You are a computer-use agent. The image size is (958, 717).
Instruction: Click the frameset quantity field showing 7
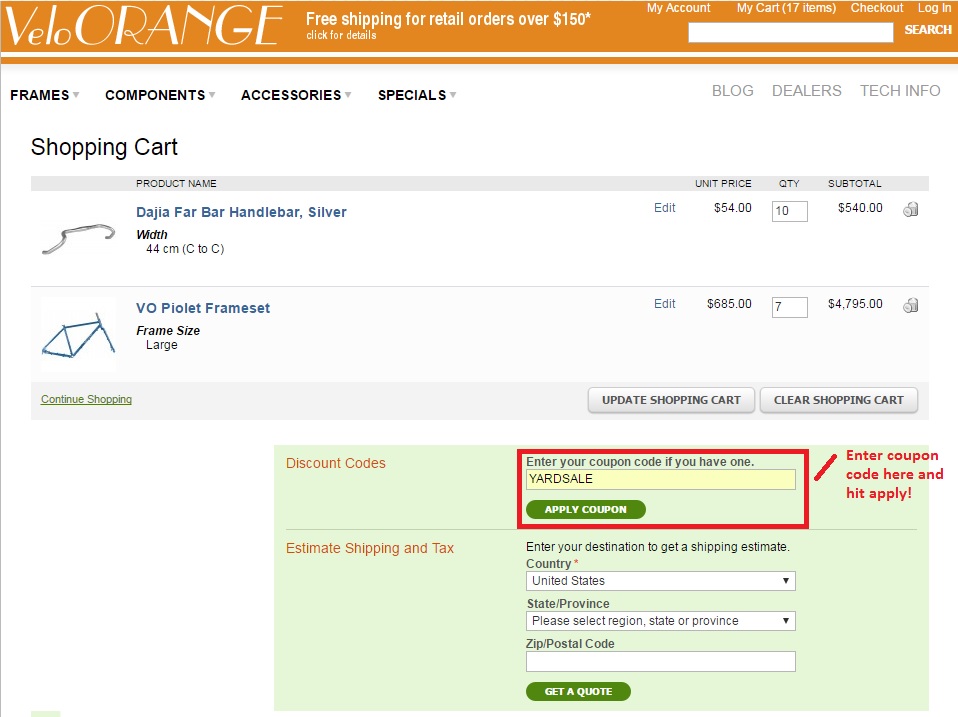789,307
